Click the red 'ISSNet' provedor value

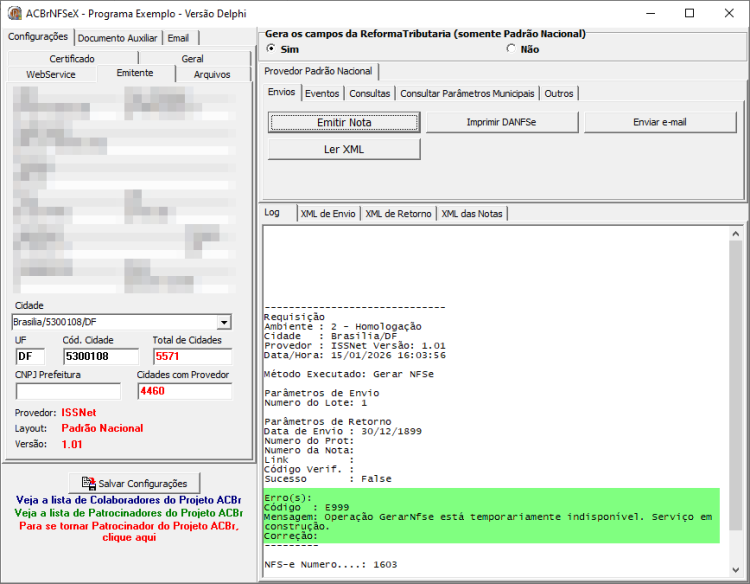(79, 412)
